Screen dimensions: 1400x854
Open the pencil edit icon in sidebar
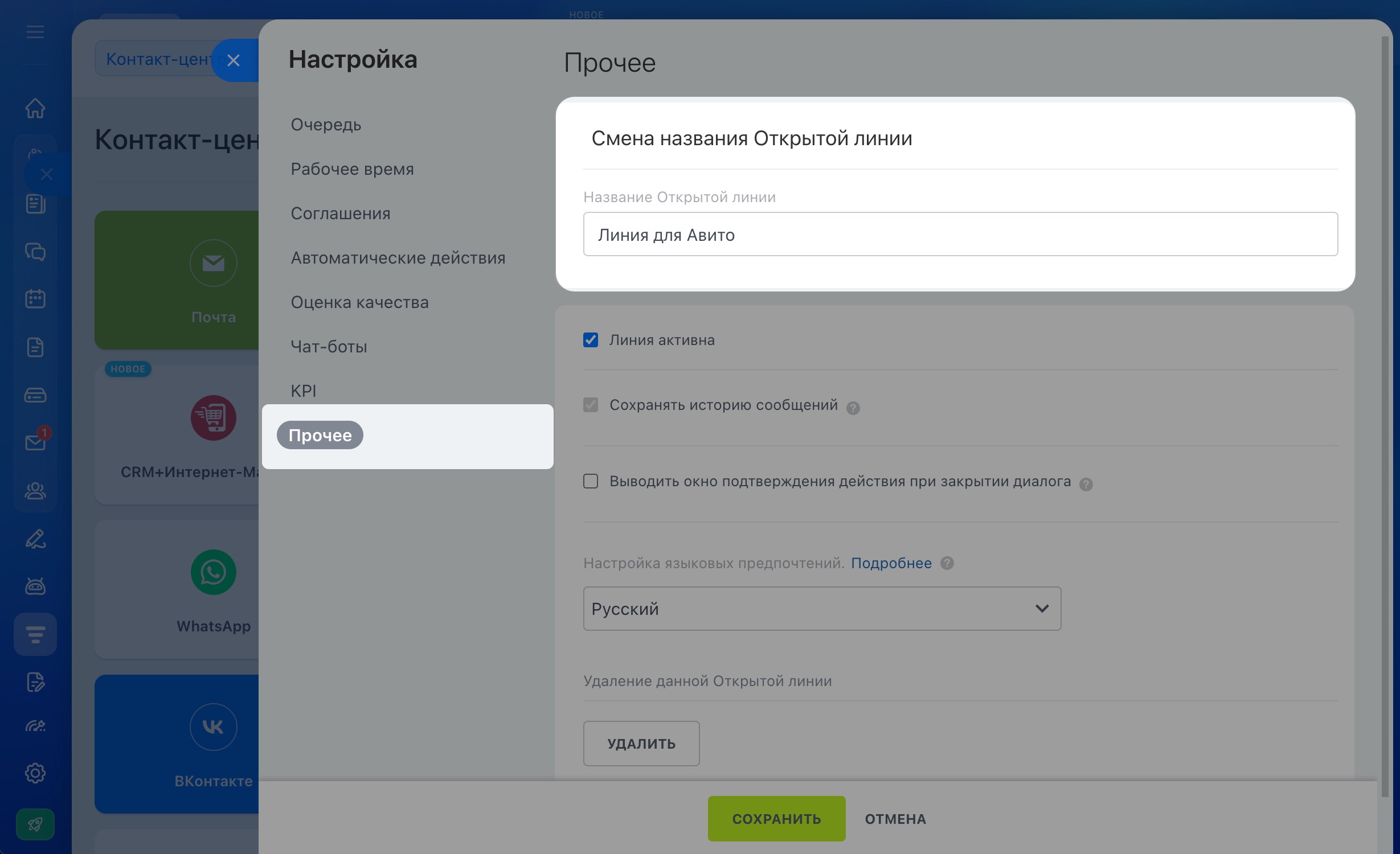click(35, 539)
